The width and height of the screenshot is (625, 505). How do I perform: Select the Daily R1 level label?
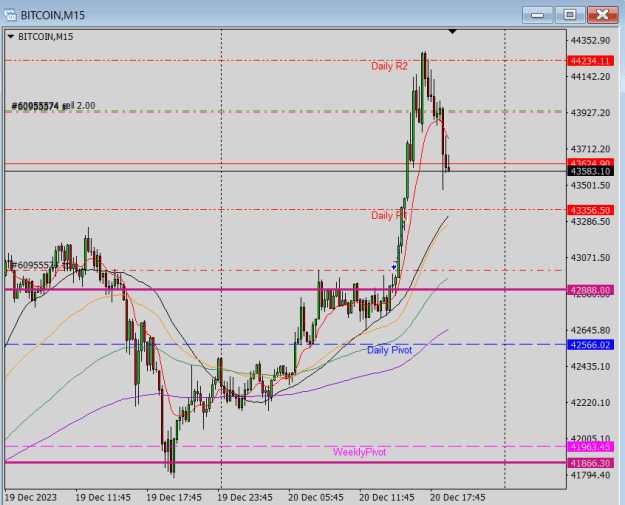tap(389, 215)
